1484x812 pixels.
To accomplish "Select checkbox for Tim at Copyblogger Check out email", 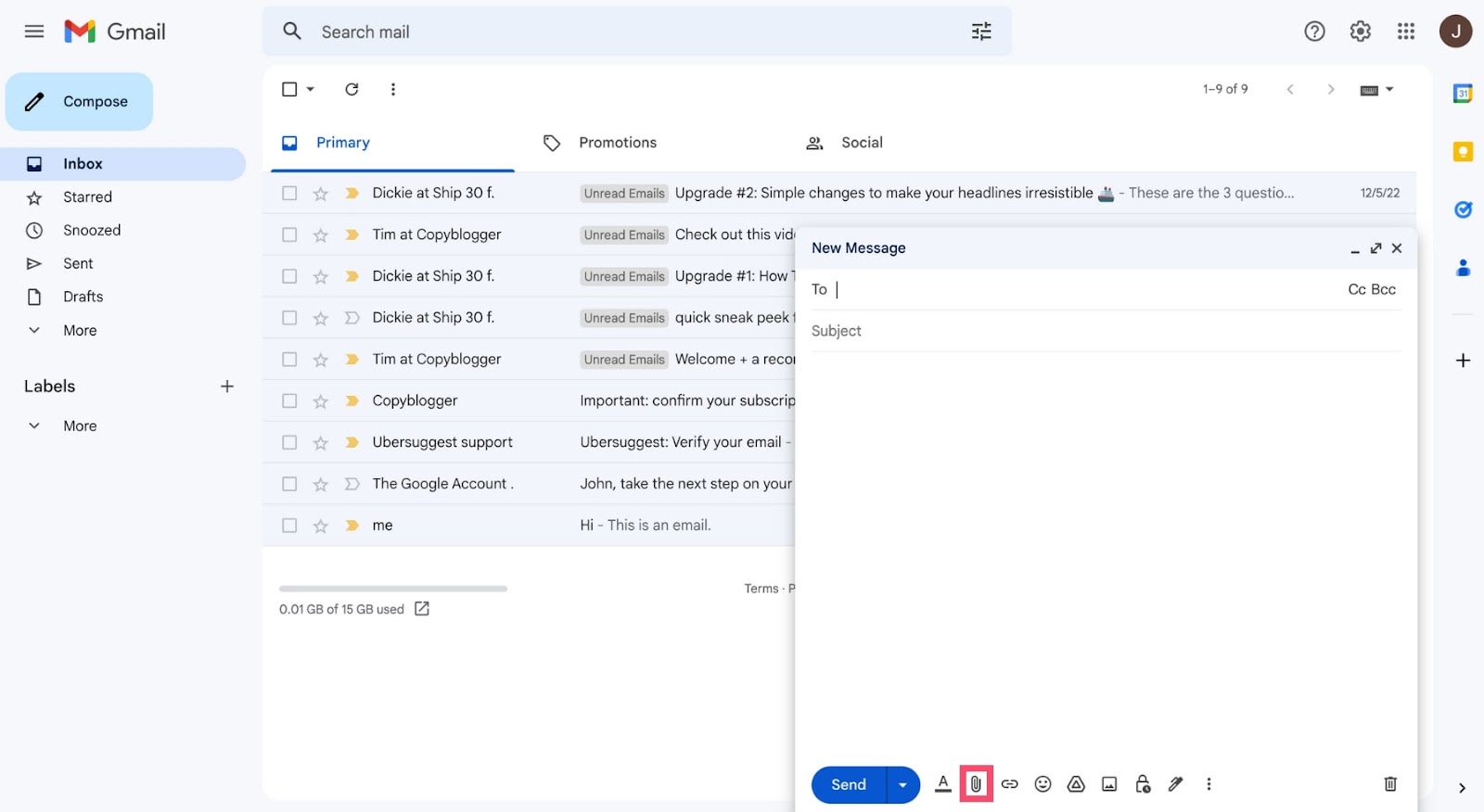I will pos(289,235).
